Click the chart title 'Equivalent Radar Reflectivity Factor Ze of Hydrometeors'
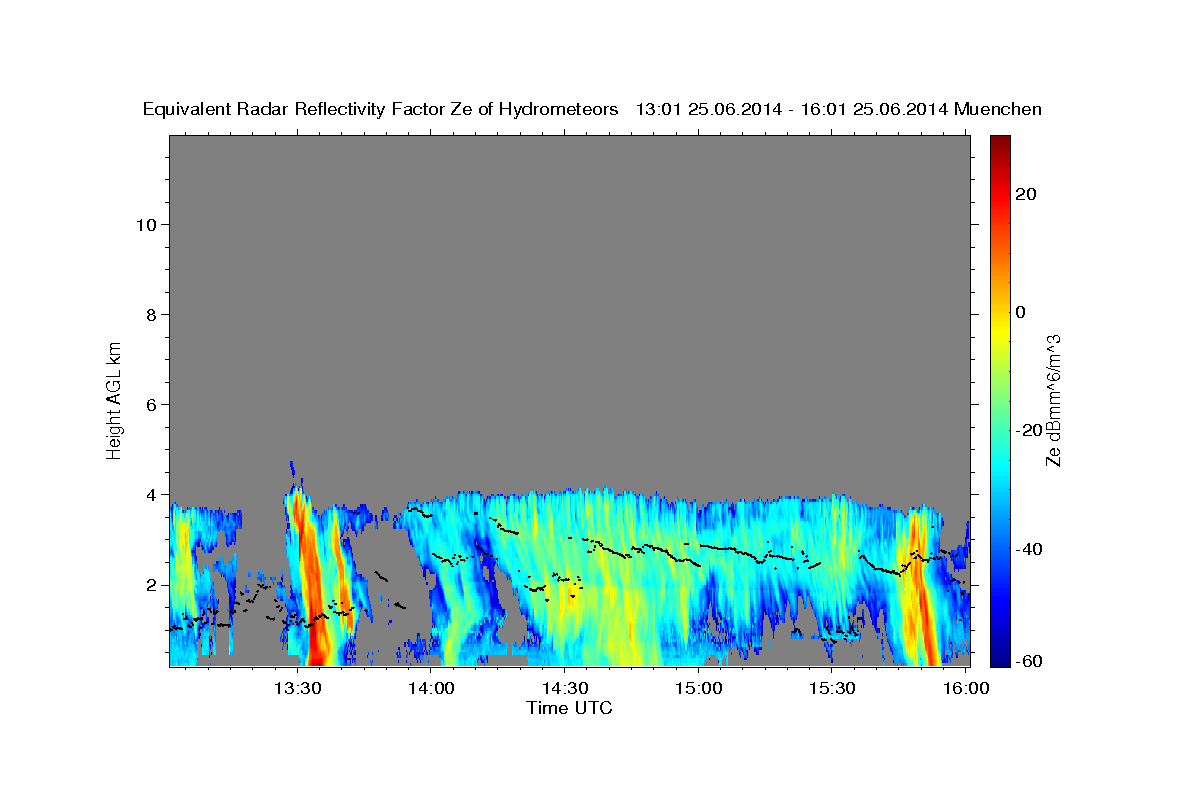Image resolution: width=1200 pixels, height=800 pixels. pos(381,110)
